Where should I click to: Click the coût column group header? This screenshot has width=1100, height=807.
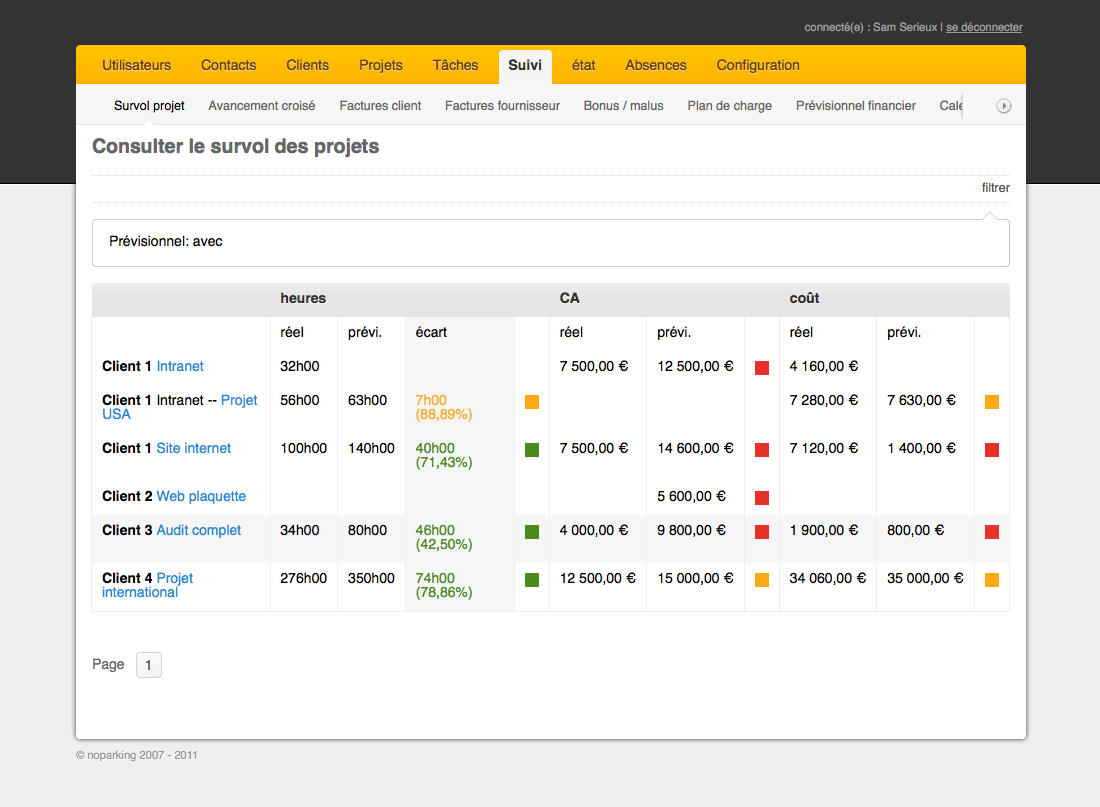(804, 298)
